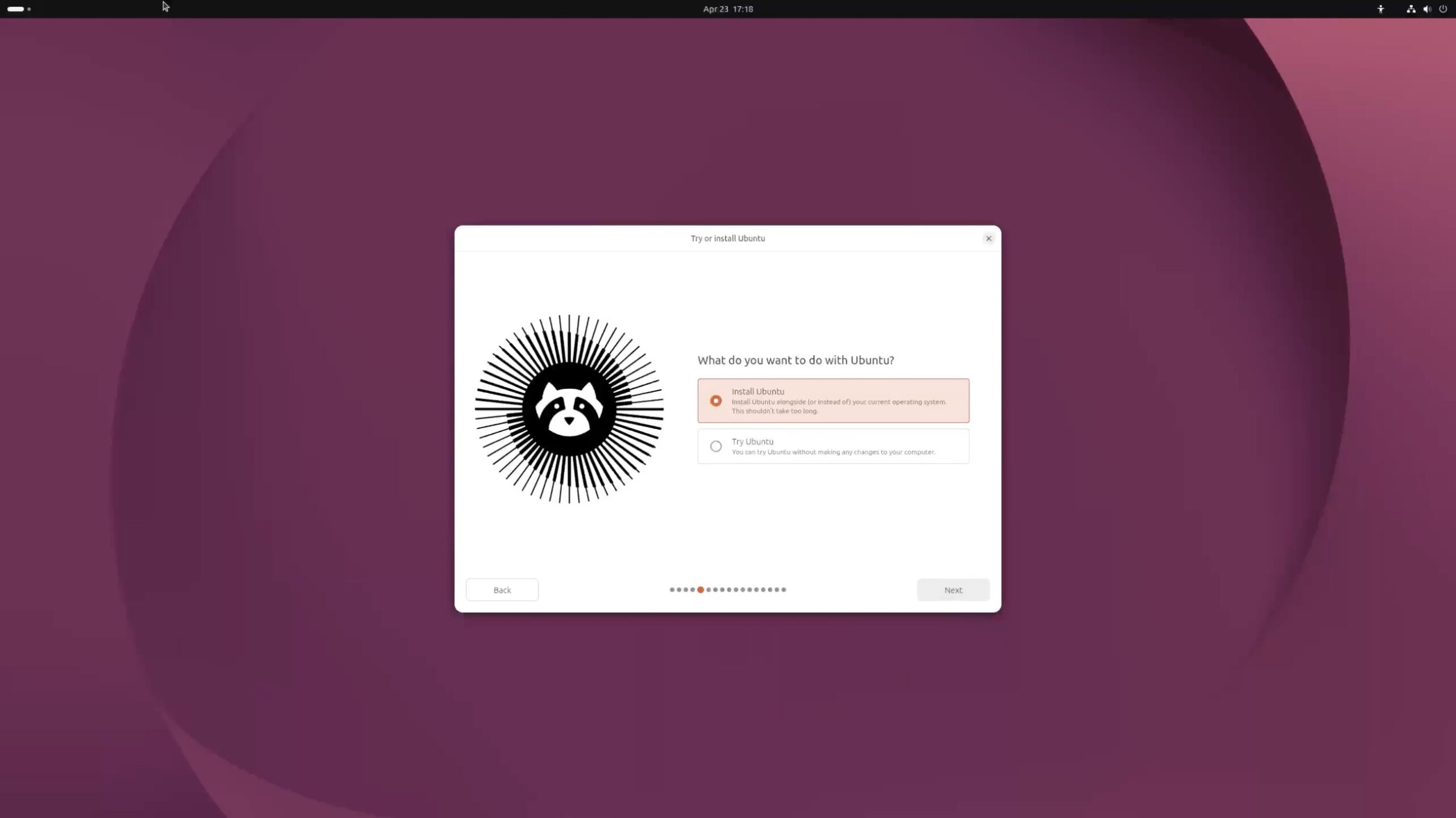Click 'What do you want to do' heading

795,360
